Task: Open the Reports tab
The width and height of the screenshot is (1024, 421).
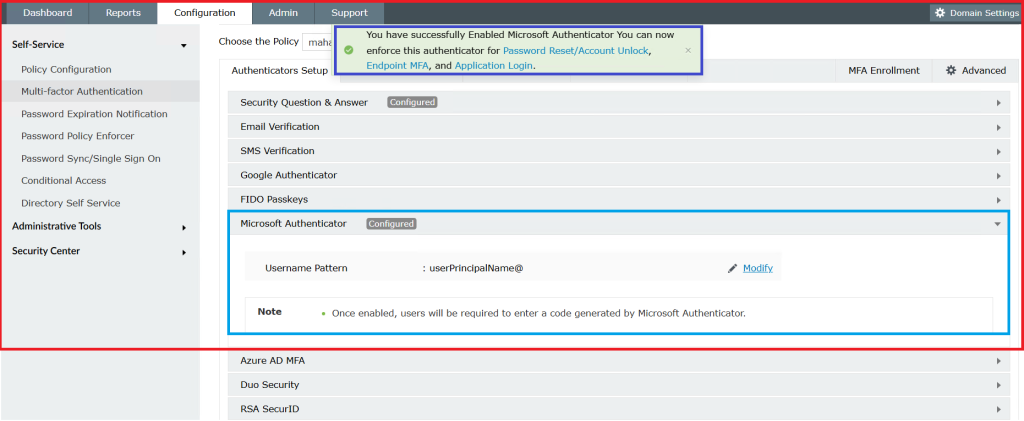Action: click(123, 13)
